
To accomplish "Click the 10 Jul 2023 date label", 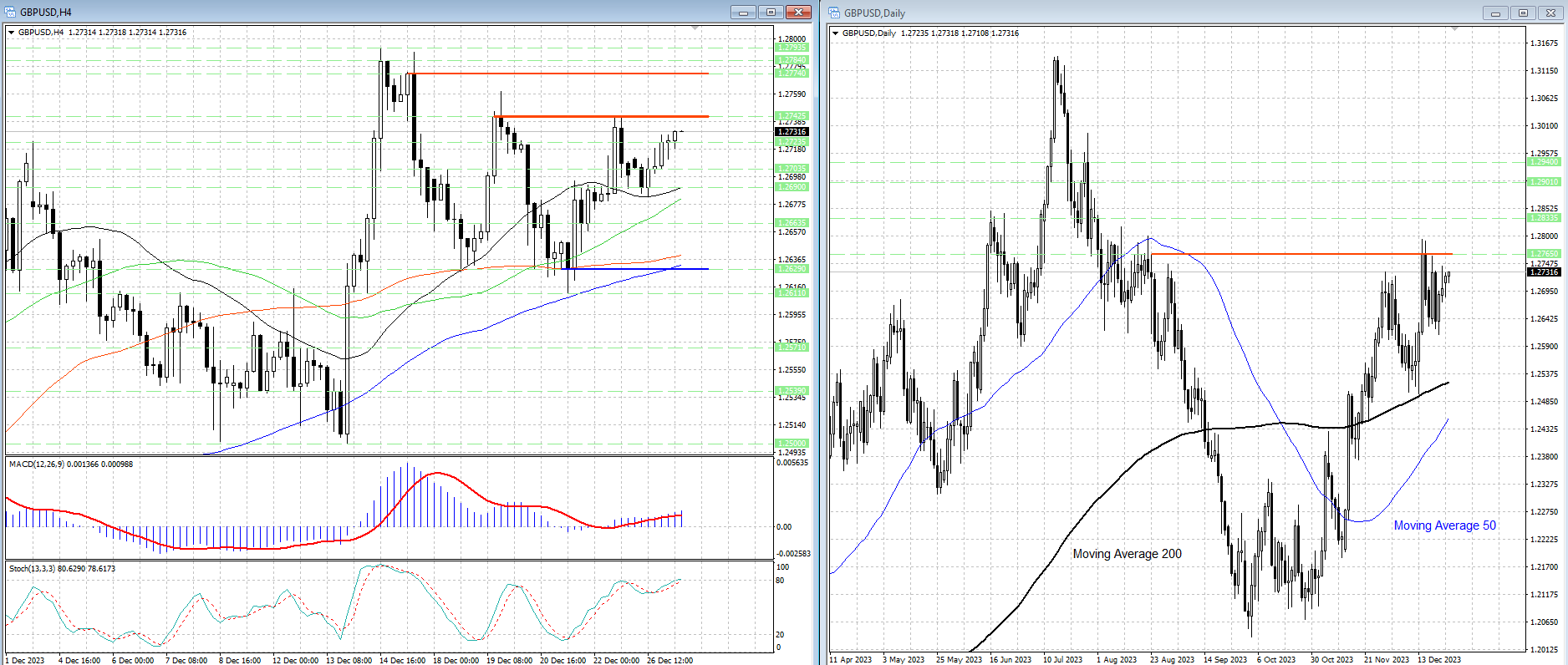I will pyautogui.click(x=1064, y=659).
